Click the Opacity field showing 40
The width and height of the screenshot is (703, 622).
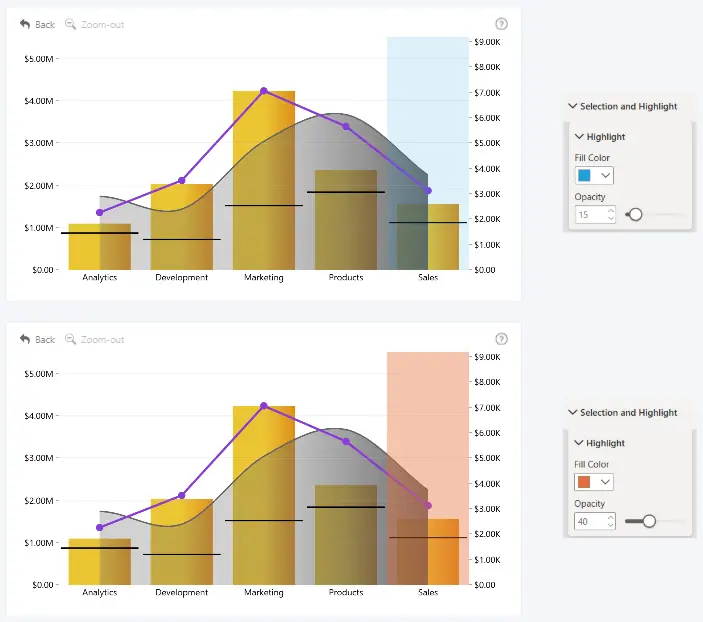tap(595, 522)
